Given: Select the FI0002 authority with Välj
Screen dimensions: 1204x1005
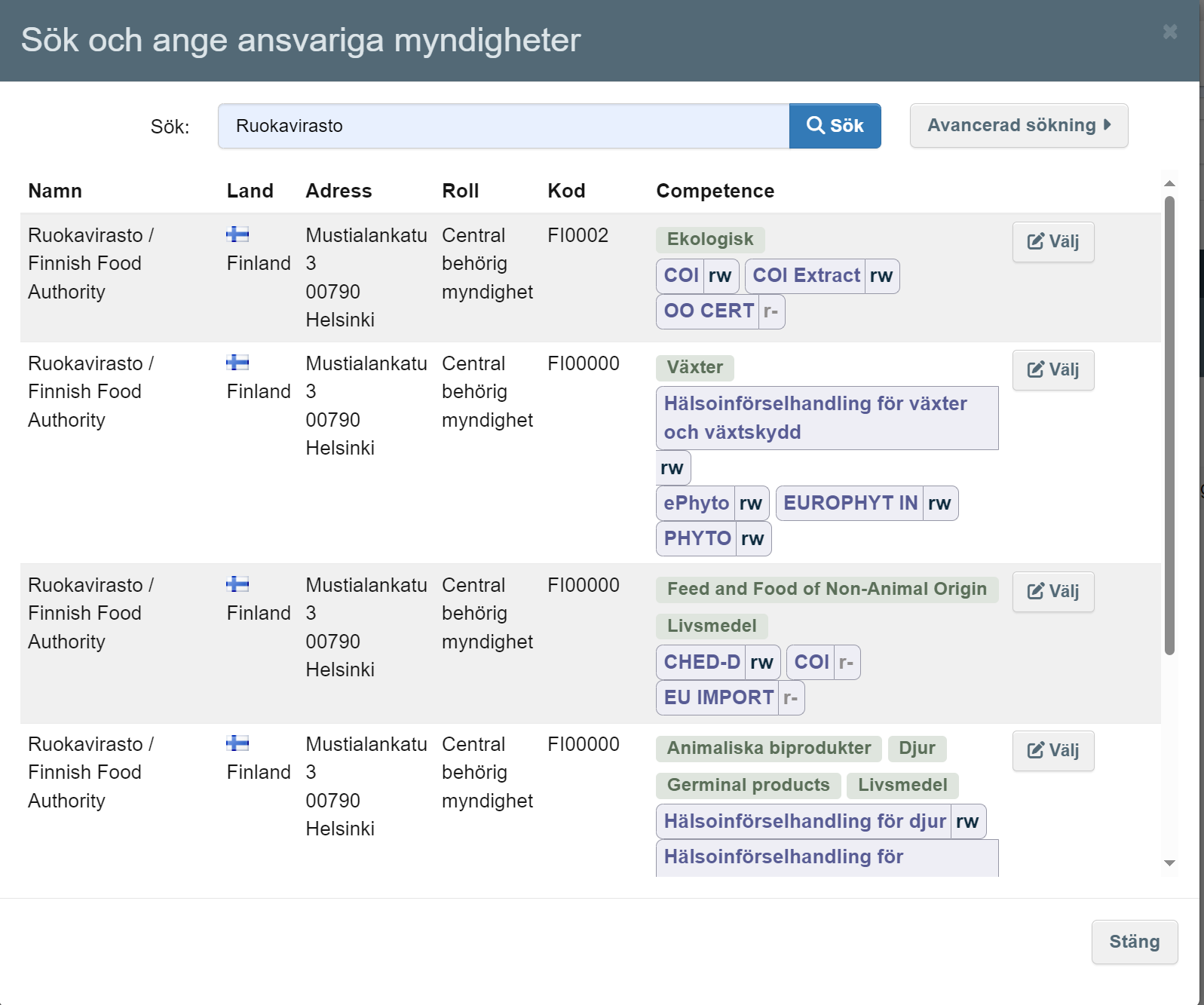Looking at the screenshot, I should pos(1053,242).
